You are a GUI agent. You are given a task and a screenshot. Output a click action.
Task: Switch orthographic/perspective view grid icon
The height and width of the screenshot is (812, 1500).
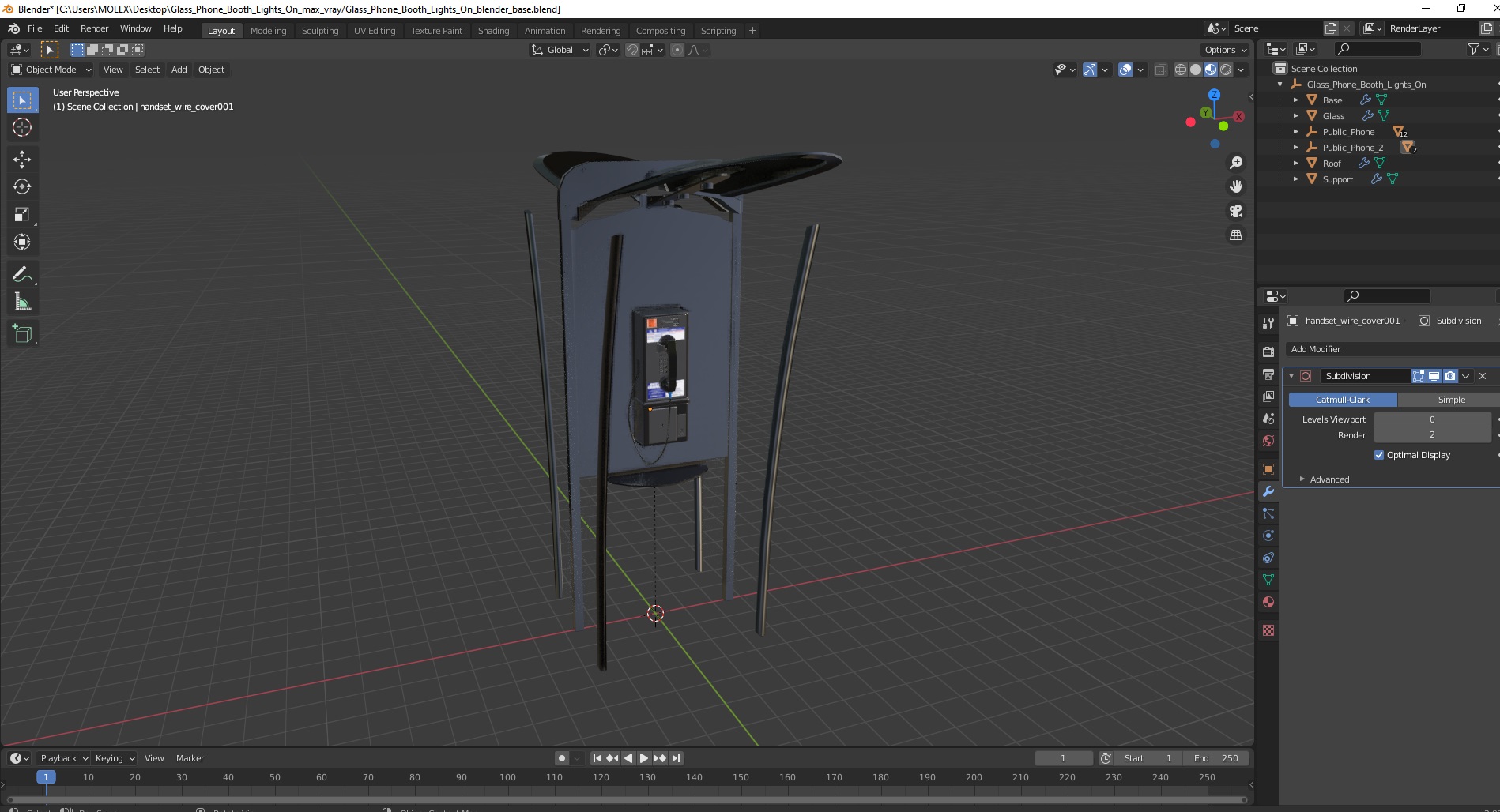click(x=1236, y=235)
